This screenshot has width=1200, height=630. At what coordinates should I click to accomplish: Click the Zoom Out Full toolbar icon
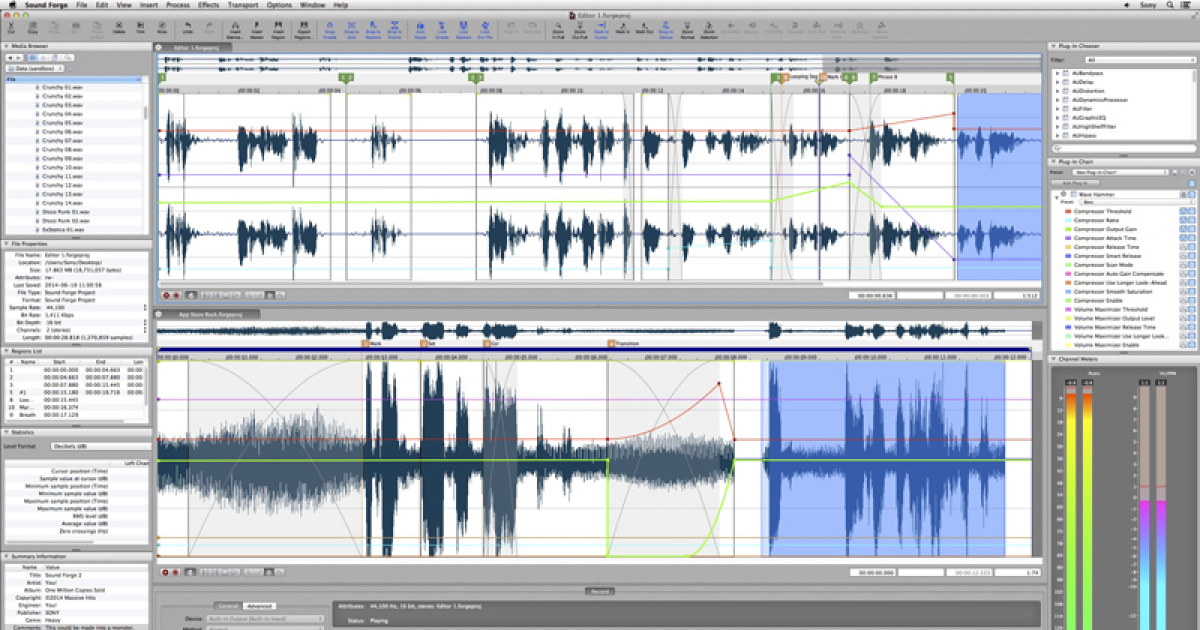(x=579, y=29)
